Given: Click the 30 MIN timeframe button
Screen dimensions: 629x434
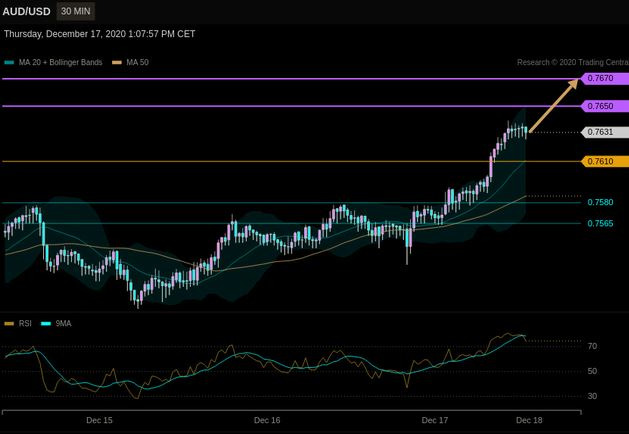Looking at the screenshot, I should (75, 11).
